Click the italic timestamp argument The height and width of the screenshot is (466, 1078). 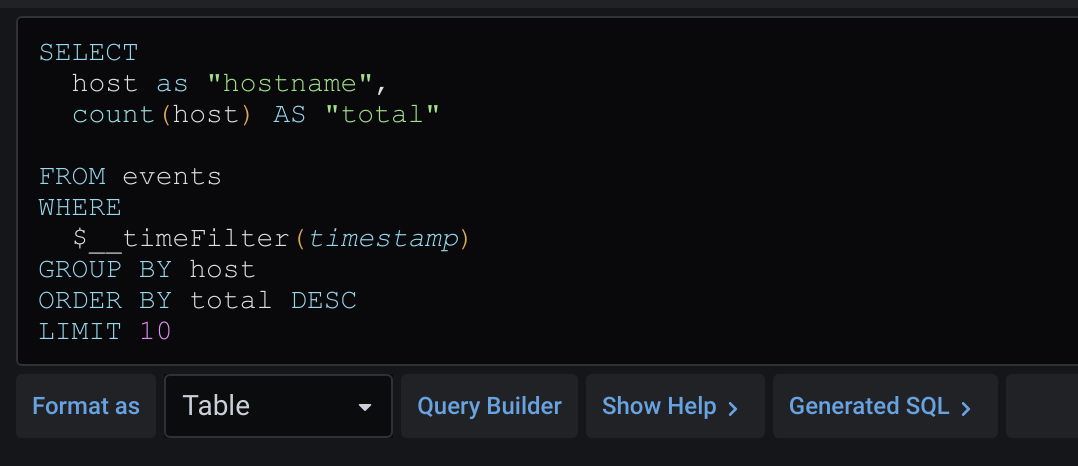[x=383, y=238]
